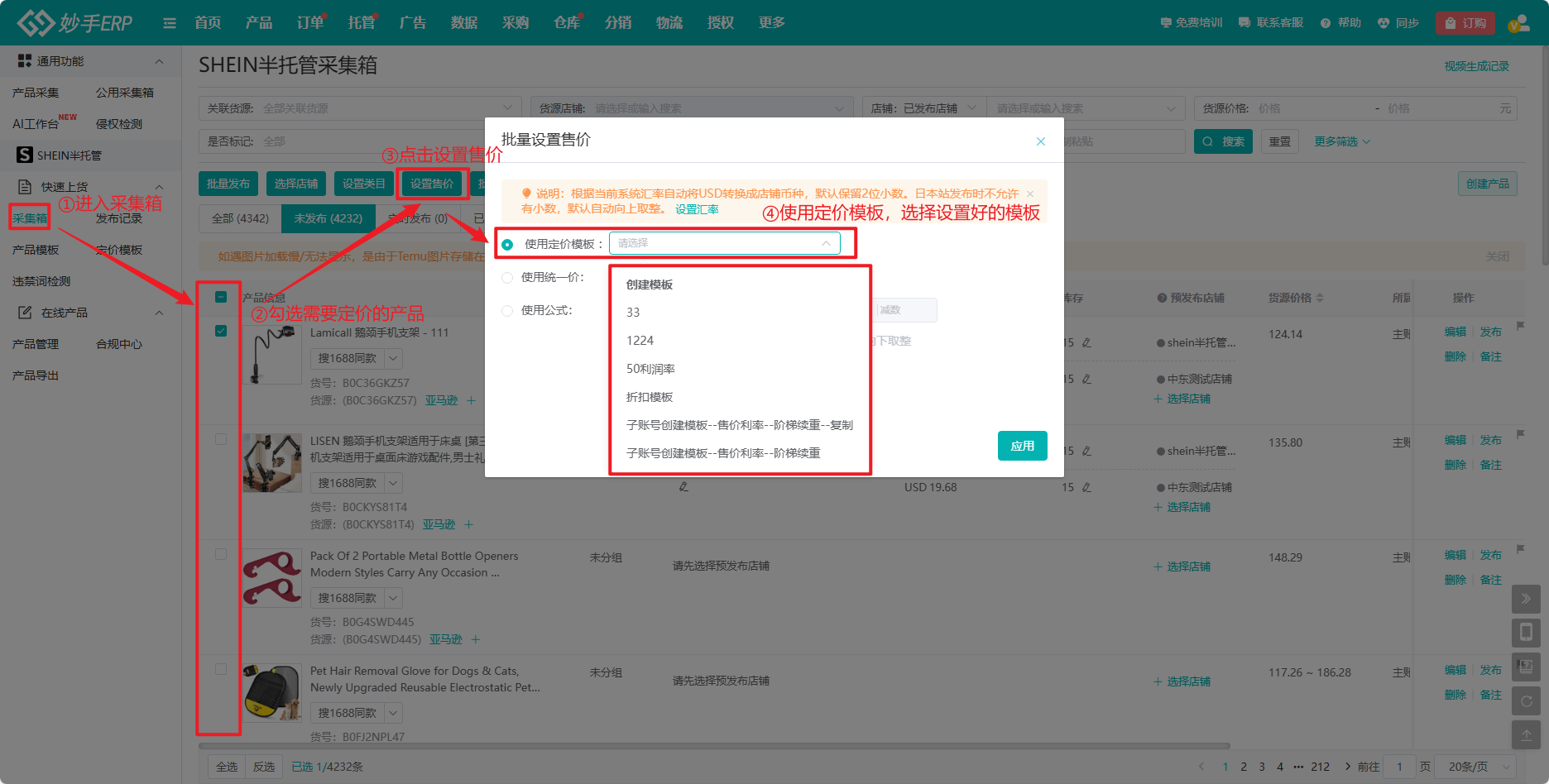Go to the next page arrow in pagination
1549x784 pixels.
point(1348,766)
